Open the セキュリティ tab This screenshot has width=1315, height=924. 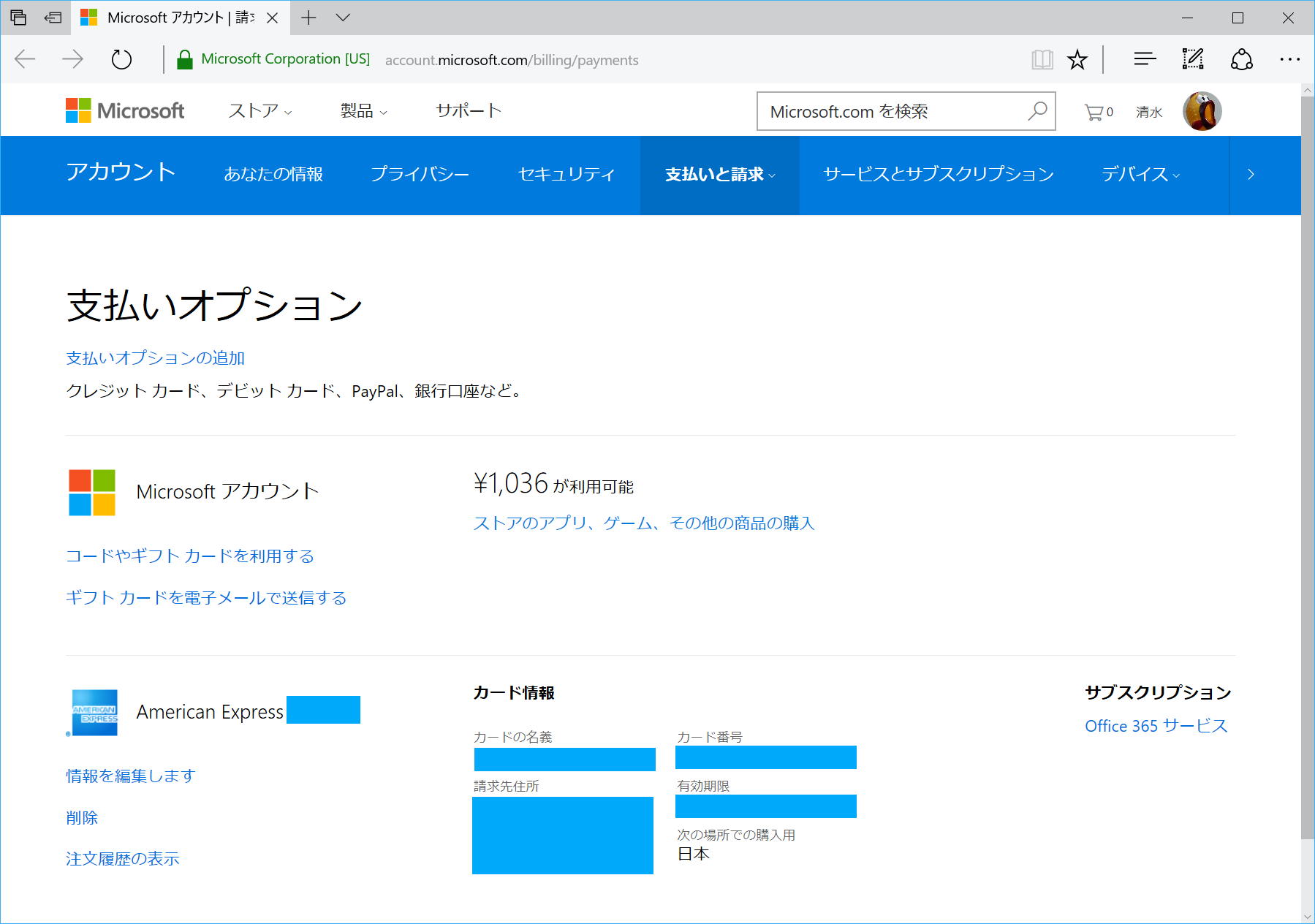click(566, 174)
